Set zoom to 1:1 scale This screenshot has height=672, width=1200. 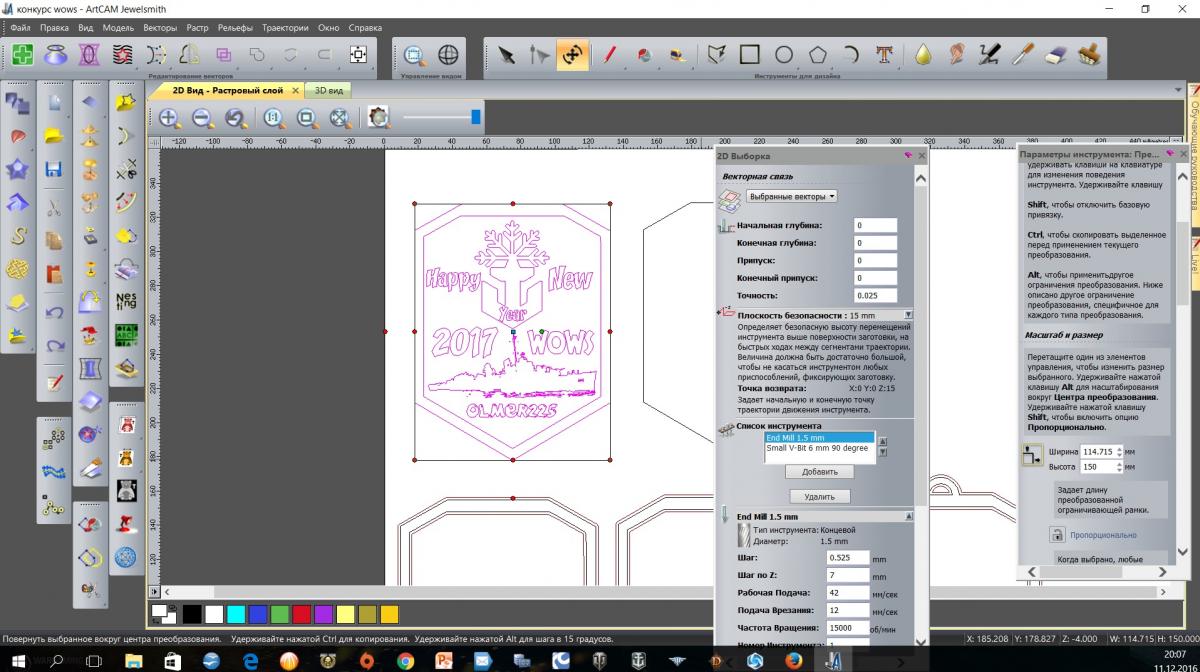(x=274, y=118)
